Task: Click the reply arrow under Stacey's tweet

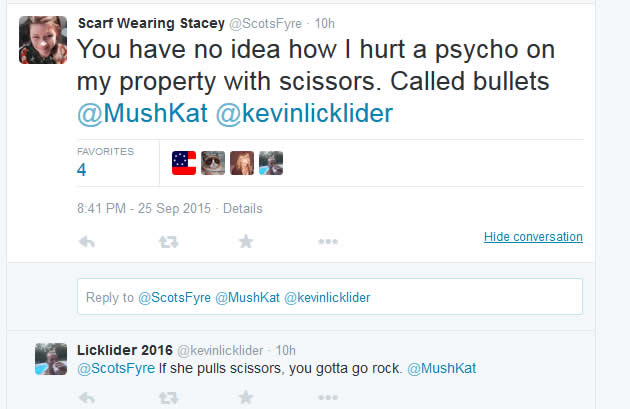Action: pos(87,241)
